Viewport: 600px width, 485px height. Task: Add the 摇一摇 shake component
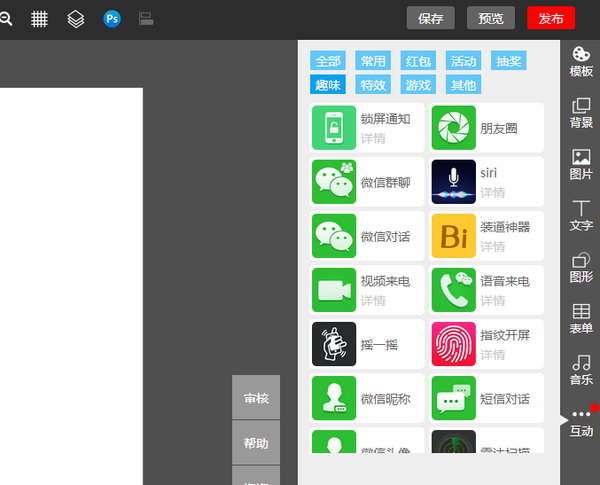pos(367,344)
